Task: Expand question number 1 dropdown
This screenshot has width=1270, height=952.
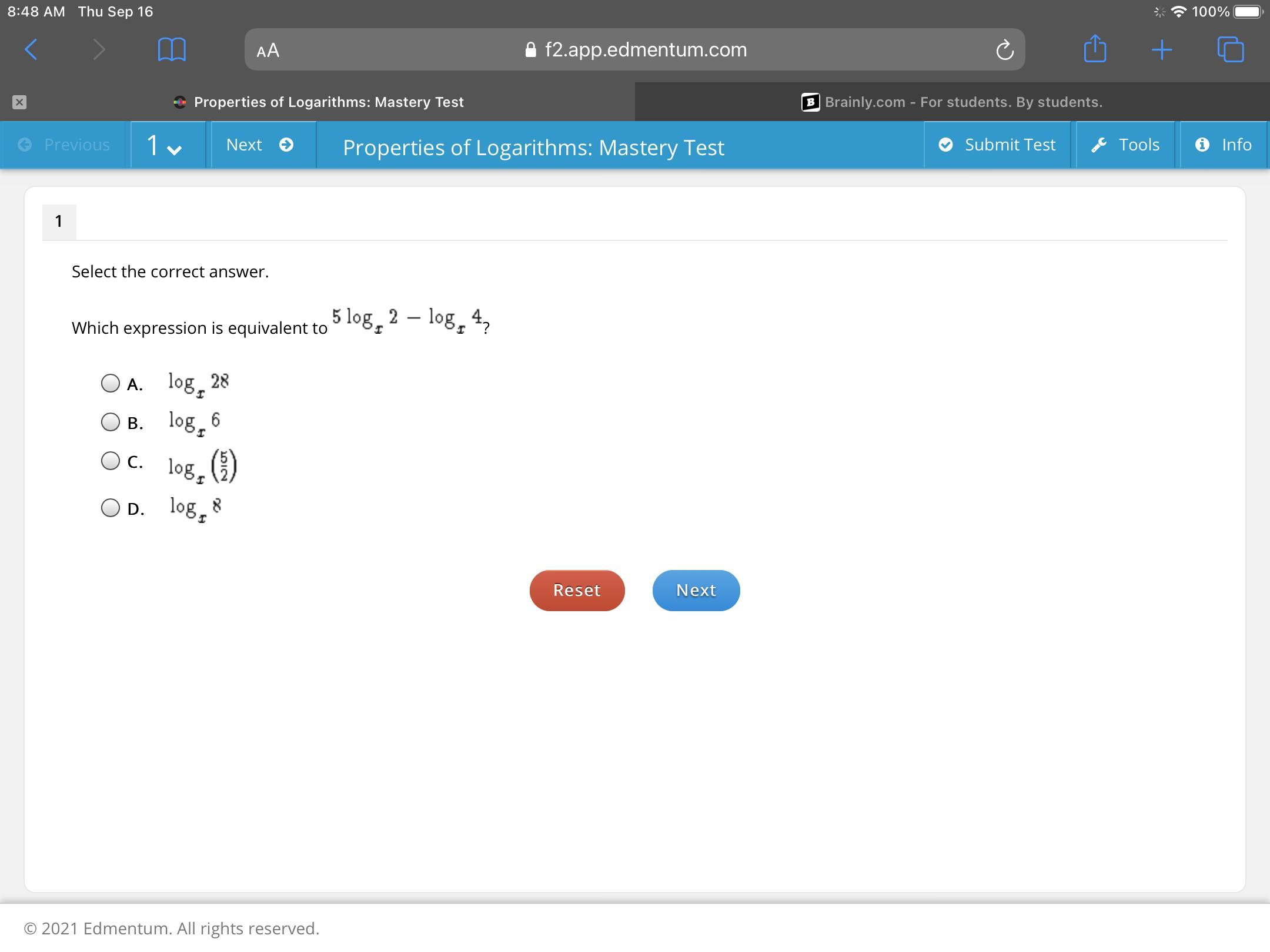Action: pyautogui.click(x=166, y=145)
